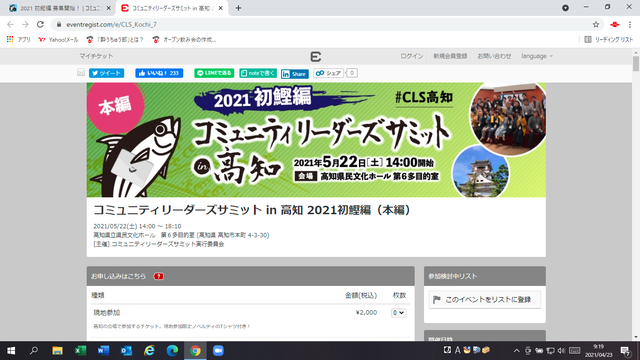The width and height of the screenshot is (640, 360).
Task: Open a new browser tab
Action: pos(238,8)
